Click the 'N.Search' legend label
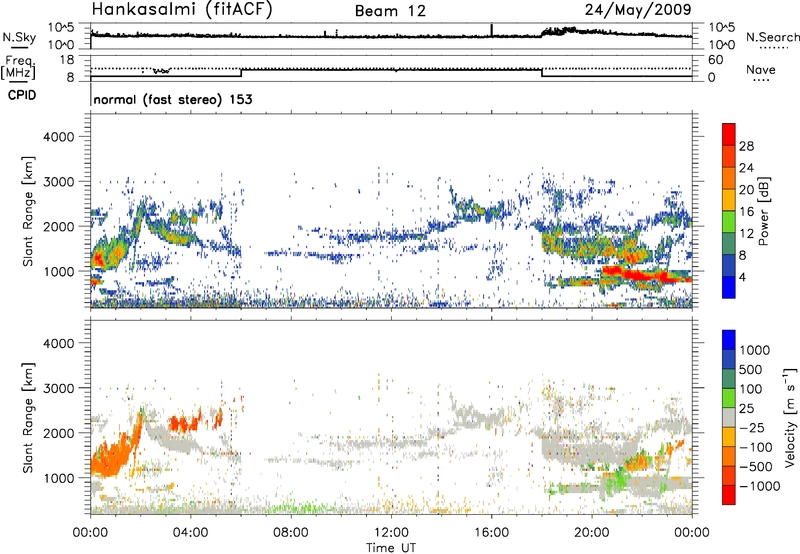 (x=772, y=37)
